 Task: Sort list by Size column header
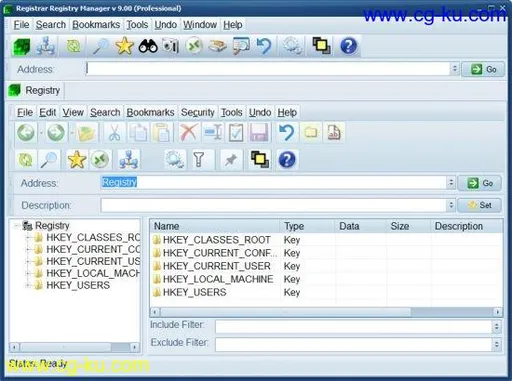pyautogui.click(x=408, y=226)
